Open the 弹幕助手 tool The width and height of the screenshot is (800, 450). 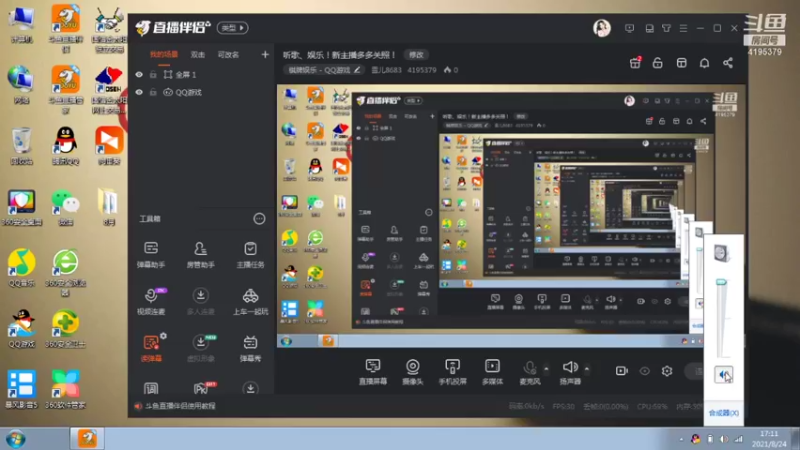[151, 255]
